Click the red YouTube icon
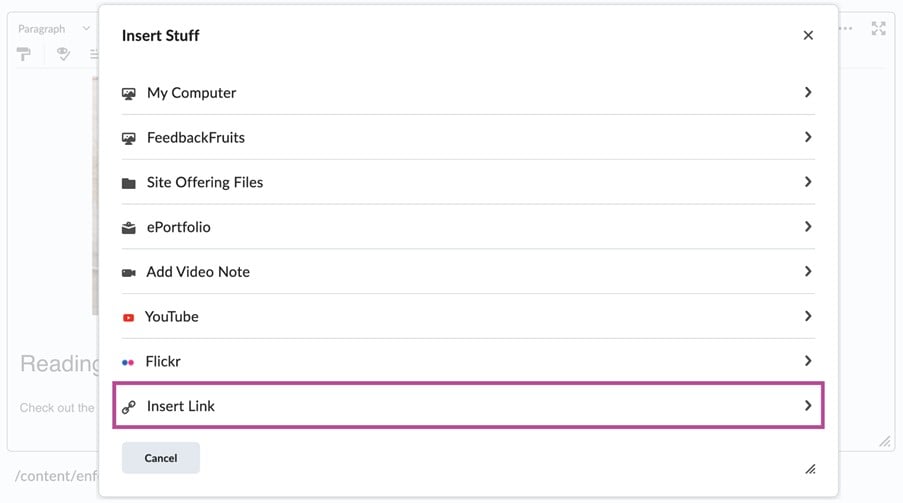 pos(128,317)
